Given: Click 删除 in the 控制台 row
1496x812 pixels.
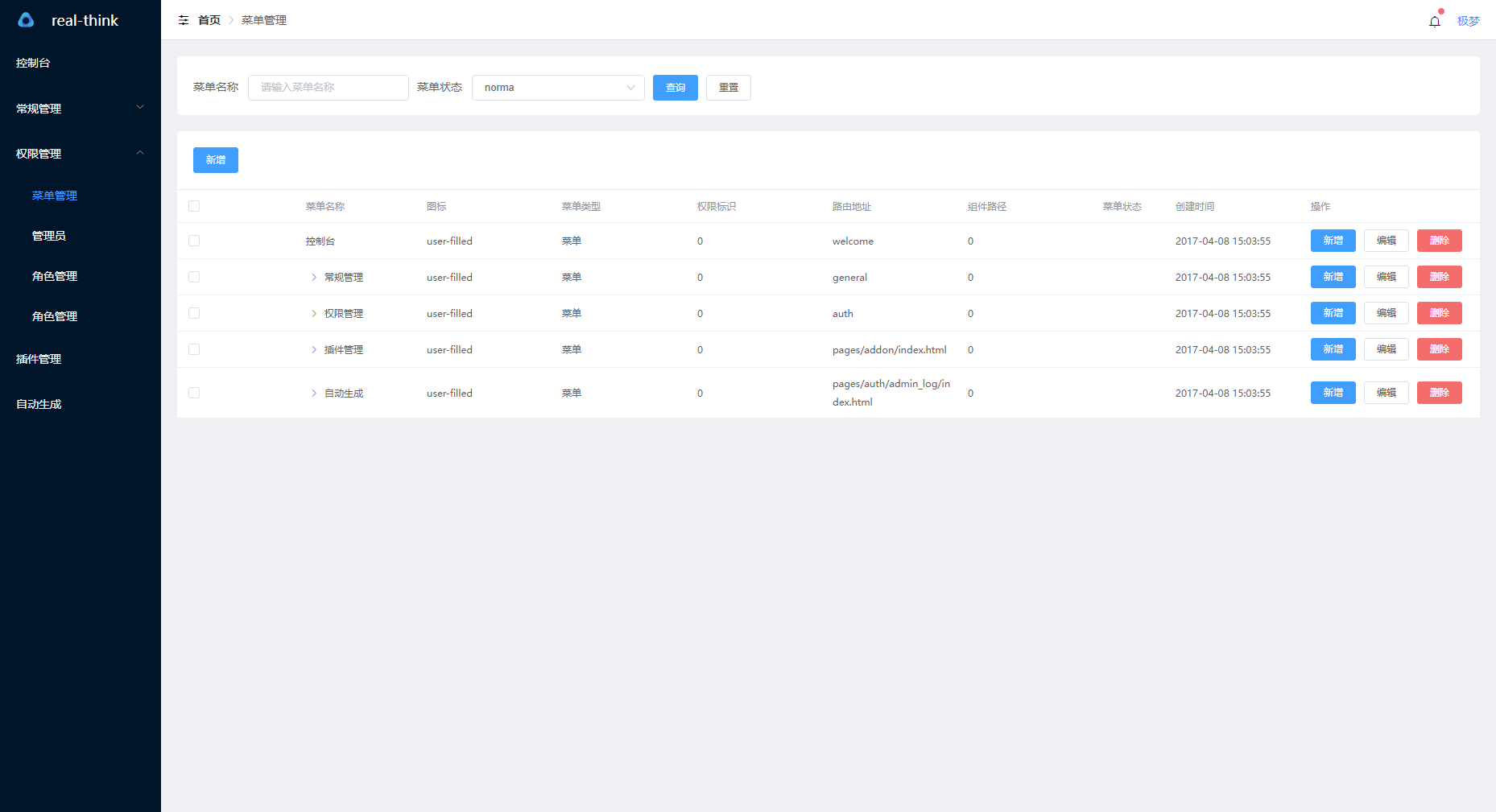Looking at the screenshot, I should click(1440, 241).
